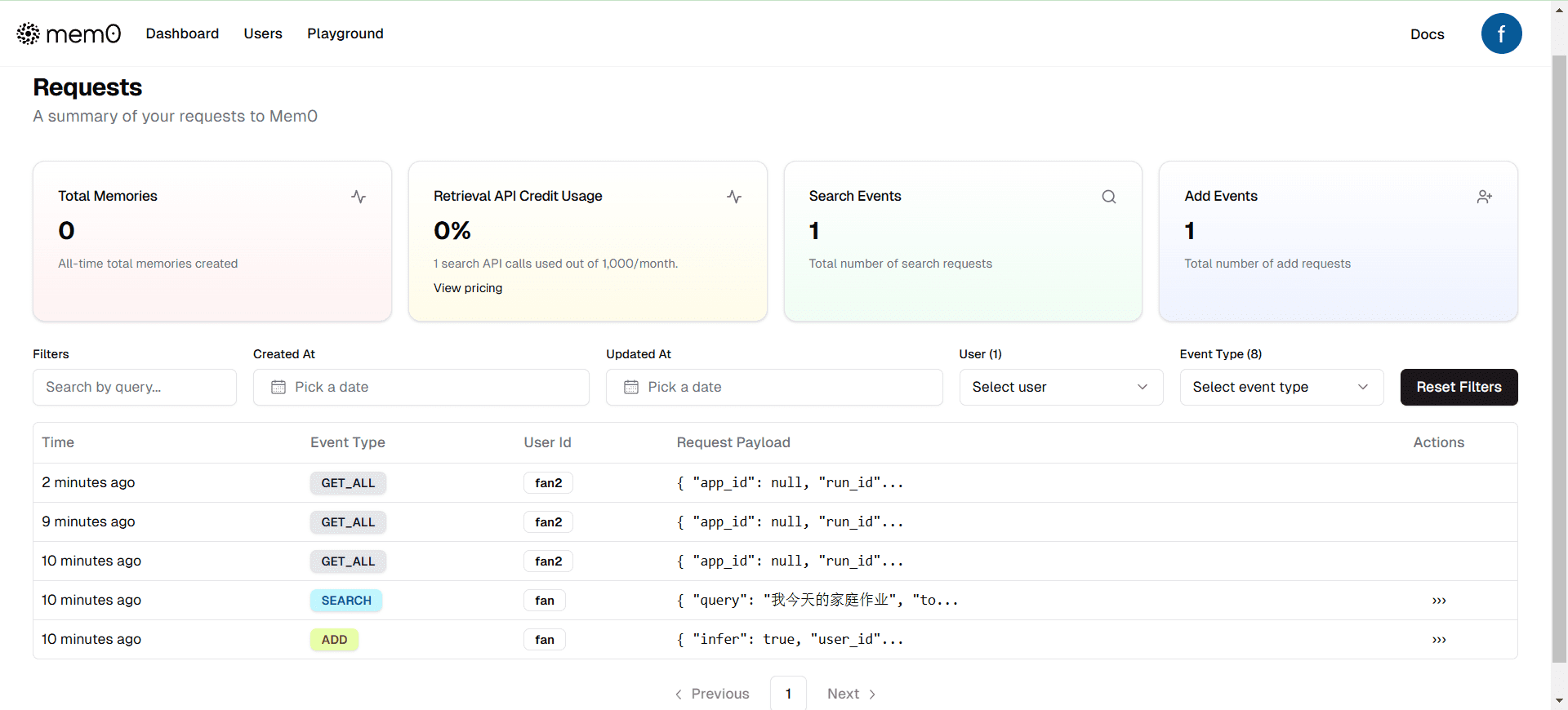Image resolution: width=1568 pixels, height=710 pixels.
Task: Click the query payload text in SEARCH row
Action: tap(817, 600)
